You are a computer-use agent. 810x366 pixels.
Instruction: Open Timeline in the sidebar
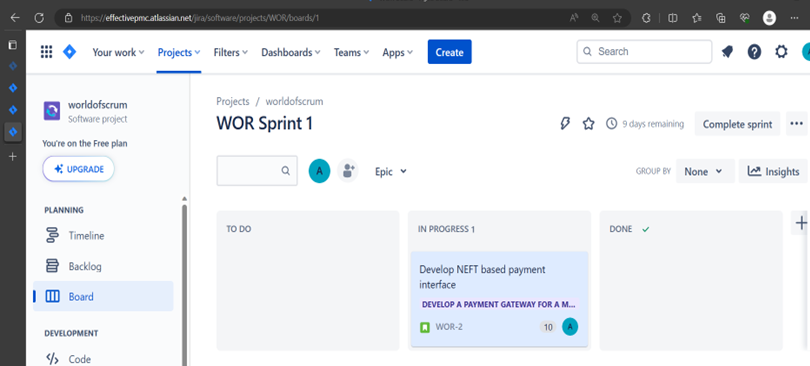(x=103, y=235)
